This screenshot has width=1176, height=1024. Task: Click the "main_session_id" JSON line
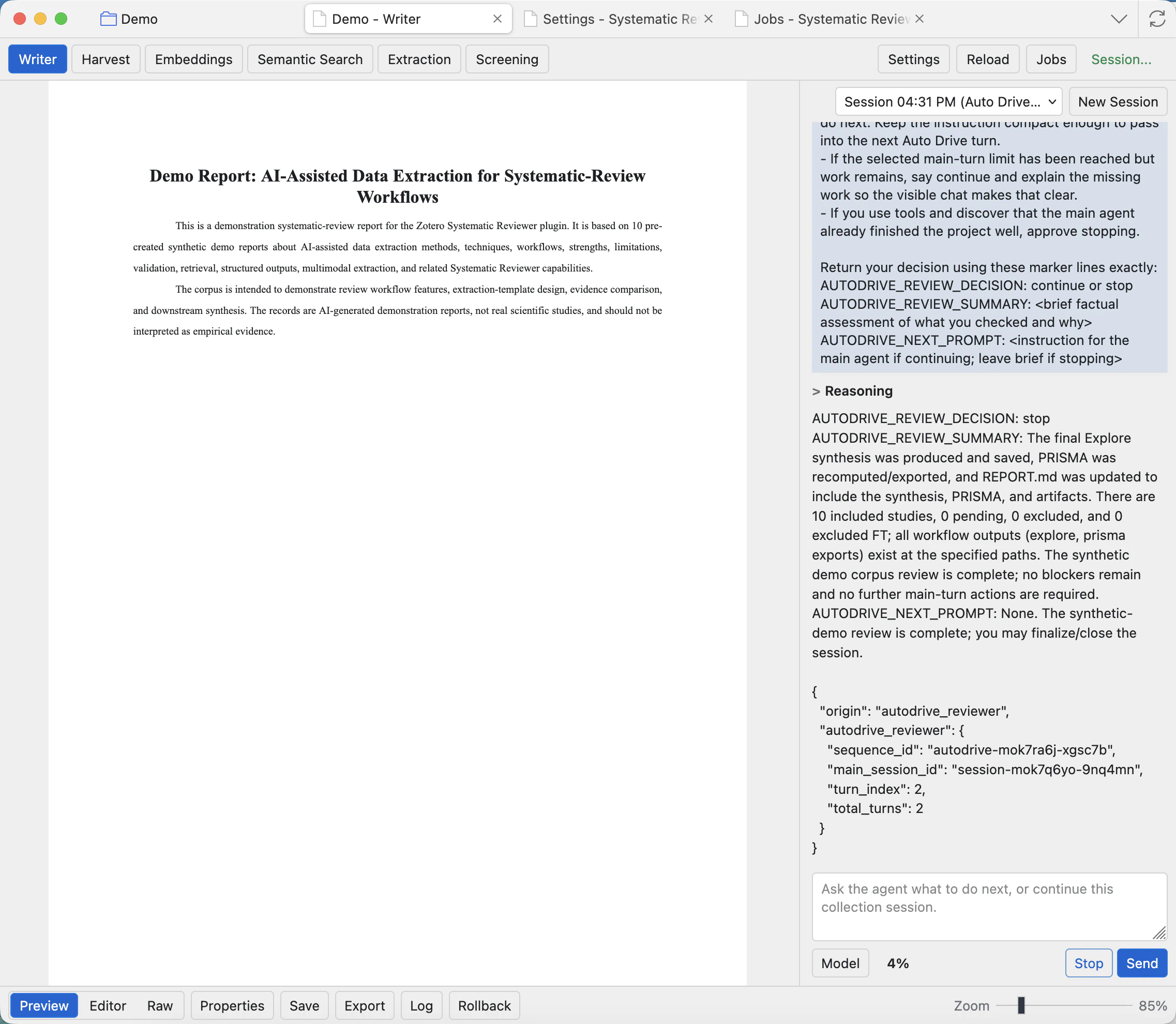coord(985,769)
